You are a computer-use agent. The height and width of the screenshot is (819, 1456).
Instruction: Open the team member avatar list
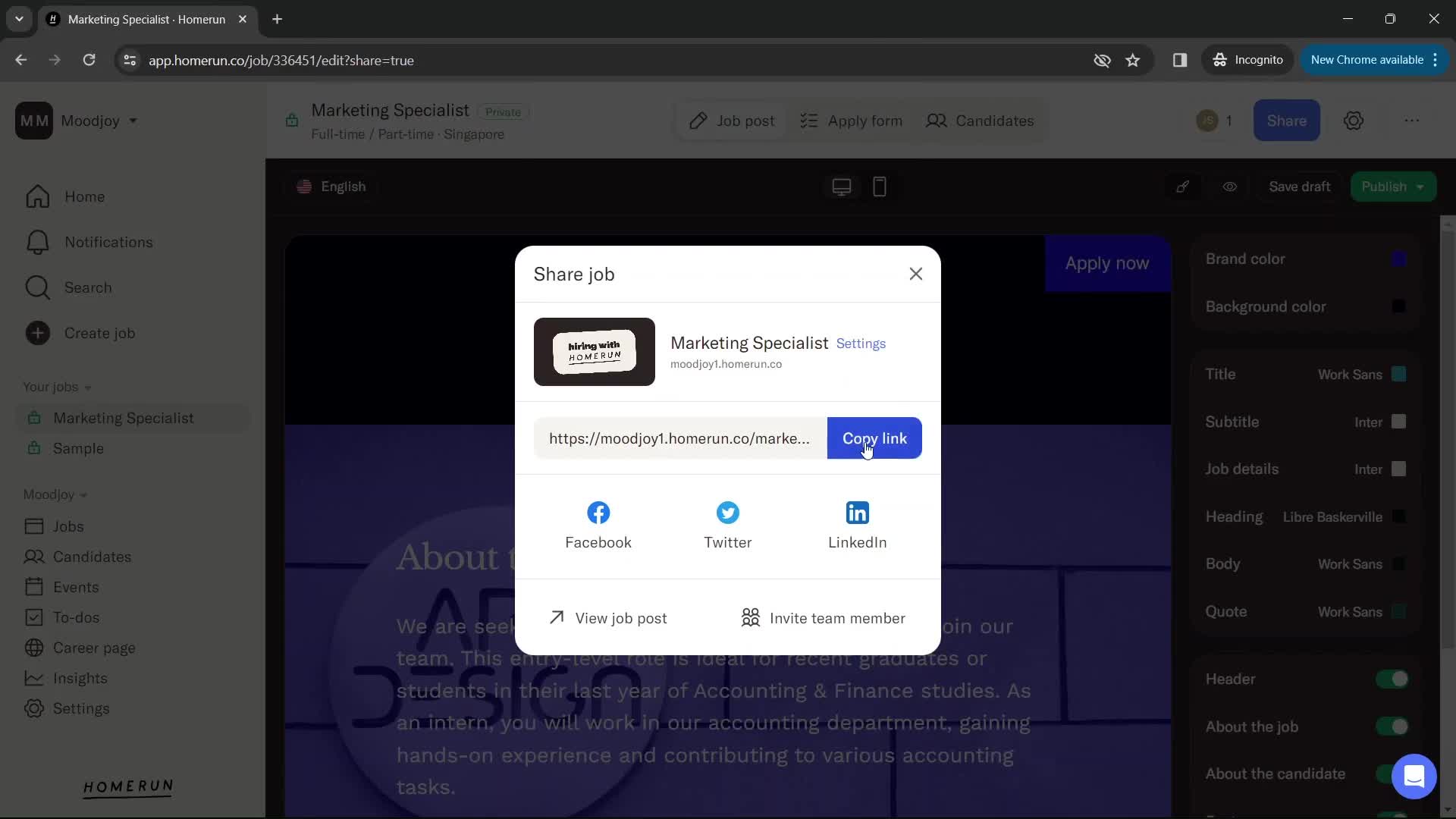point(1213,121)
